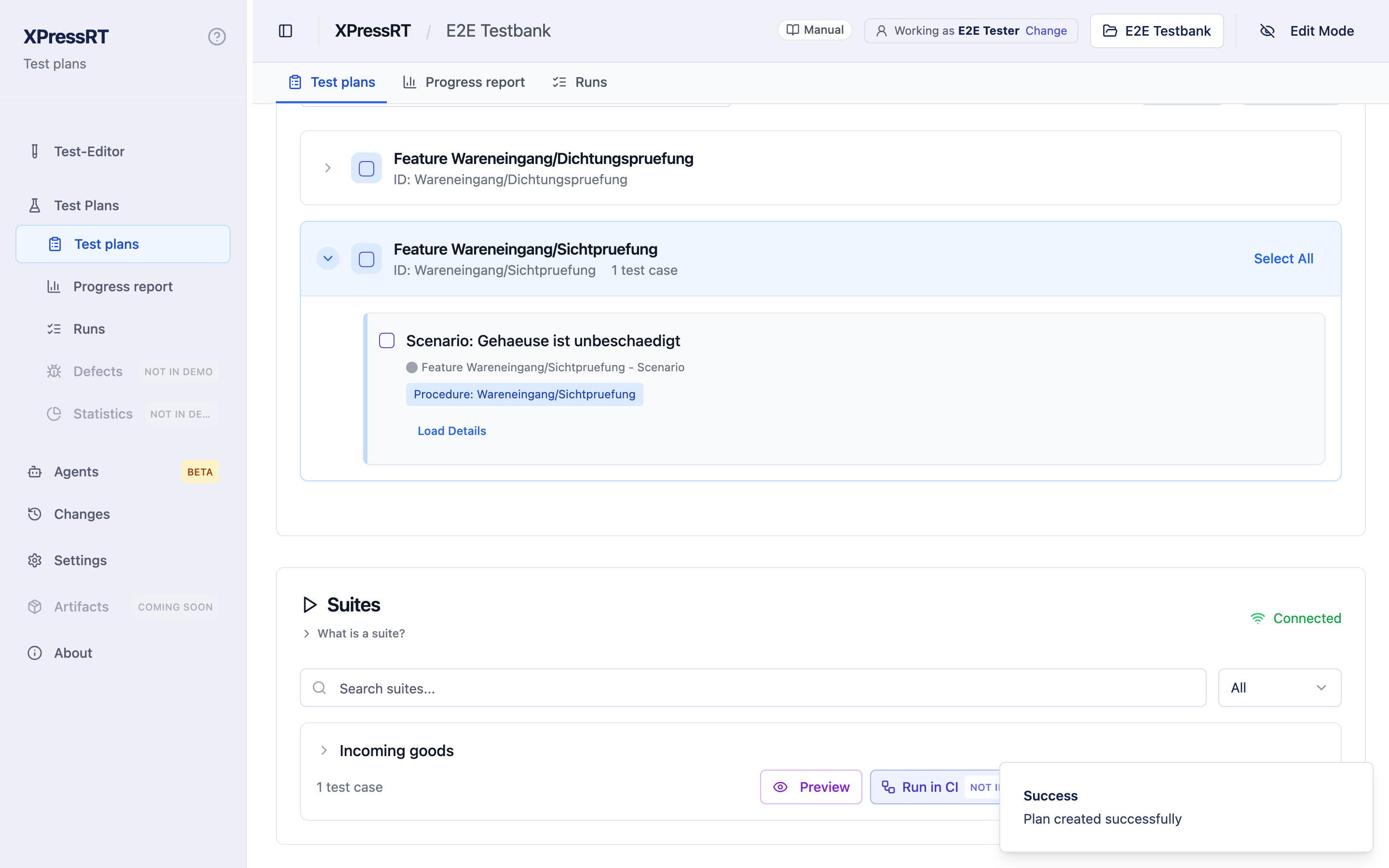Click the Search suites input field

click(x=753, y=688)
